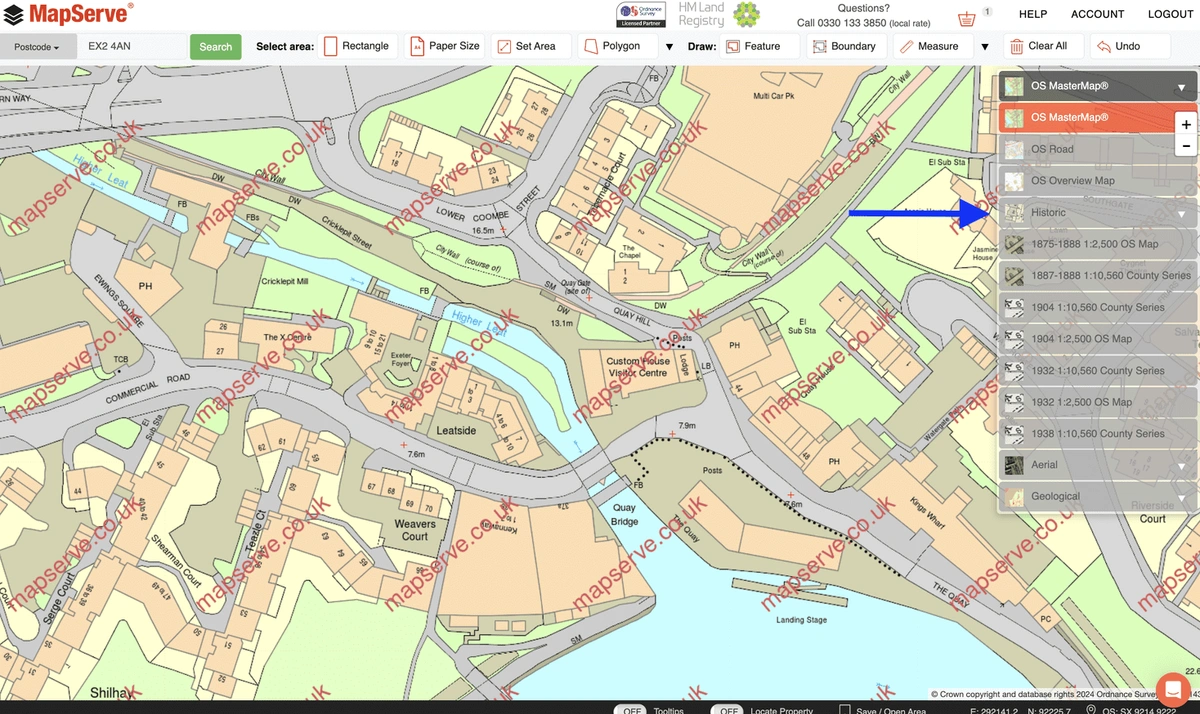This screenshot has height=714, width=1200.
Task: Check the Save / Open Area checkbox
Action: [x=845, y=710]
